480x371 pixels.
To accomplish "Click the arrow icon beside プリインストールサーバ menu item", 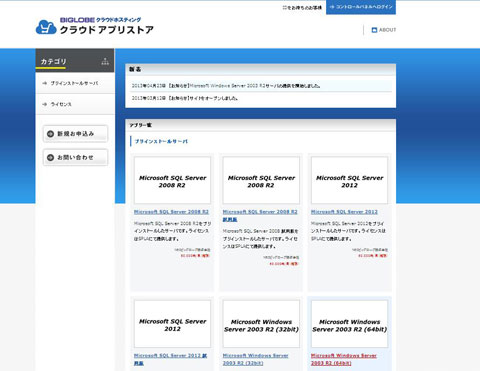I will pos(45,83).
